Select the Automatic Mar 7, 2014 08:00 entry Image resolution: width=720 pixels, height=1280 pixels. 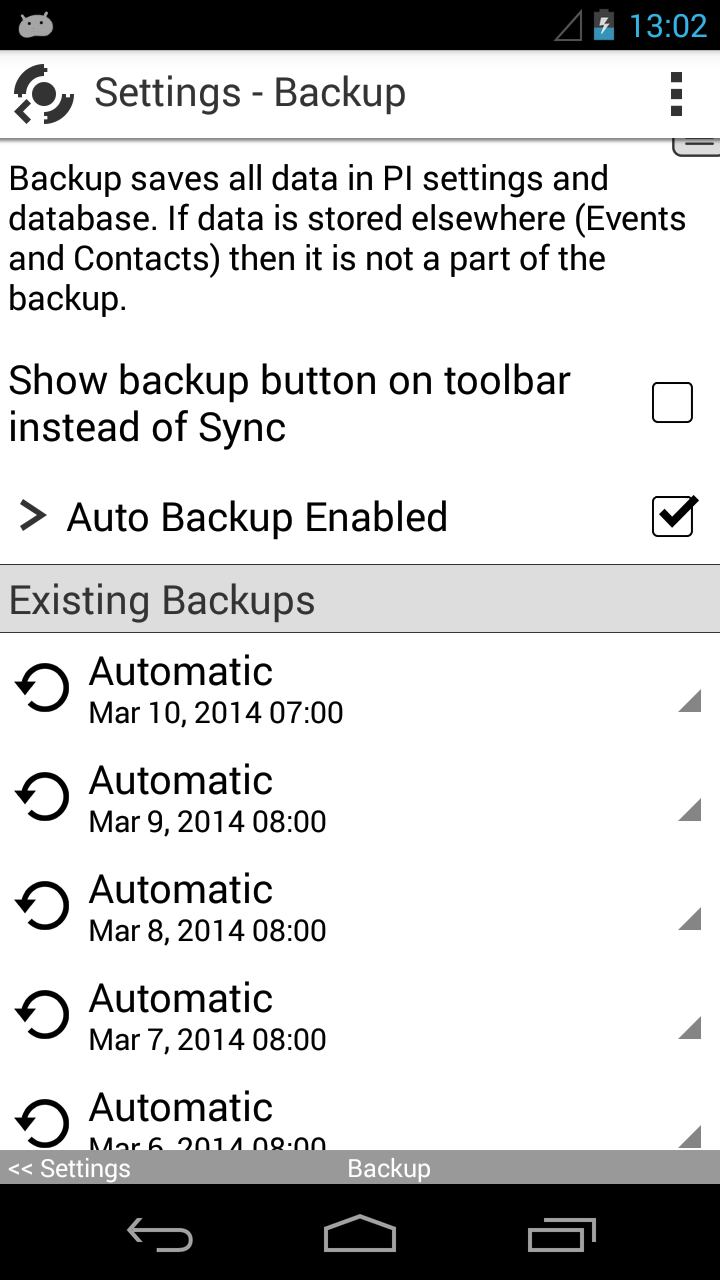(360, 1016)
